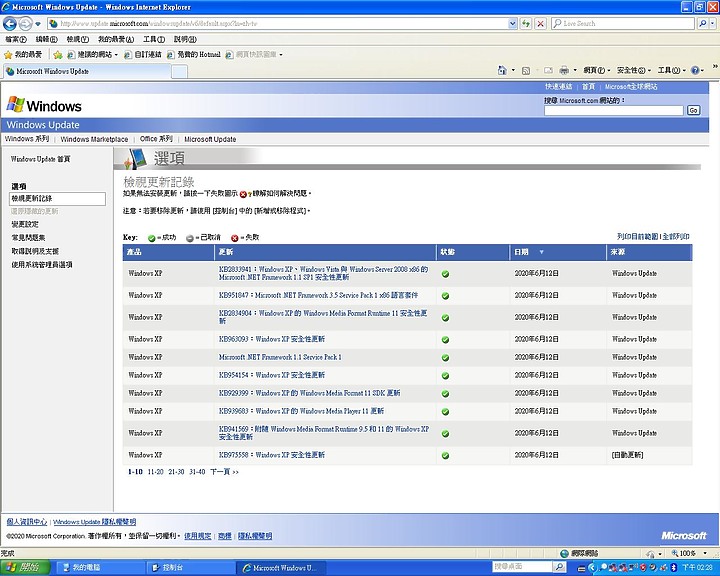
Task: Open the 免費的 Hotmail favorites bar link
Action: pos(194,55)
